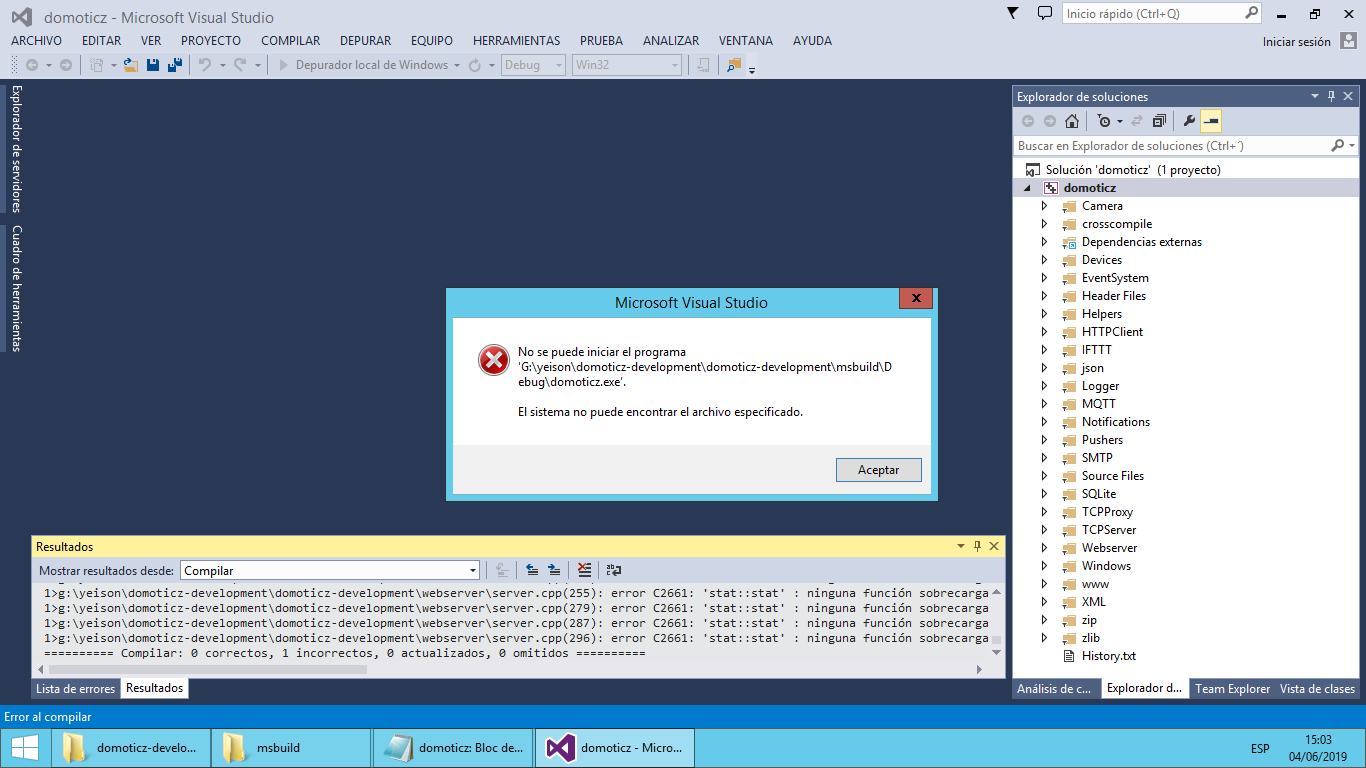Screen dimensions: 1366x768
Task: Switch to the Lista de errores tab
Action: click(x=76, y=688)
